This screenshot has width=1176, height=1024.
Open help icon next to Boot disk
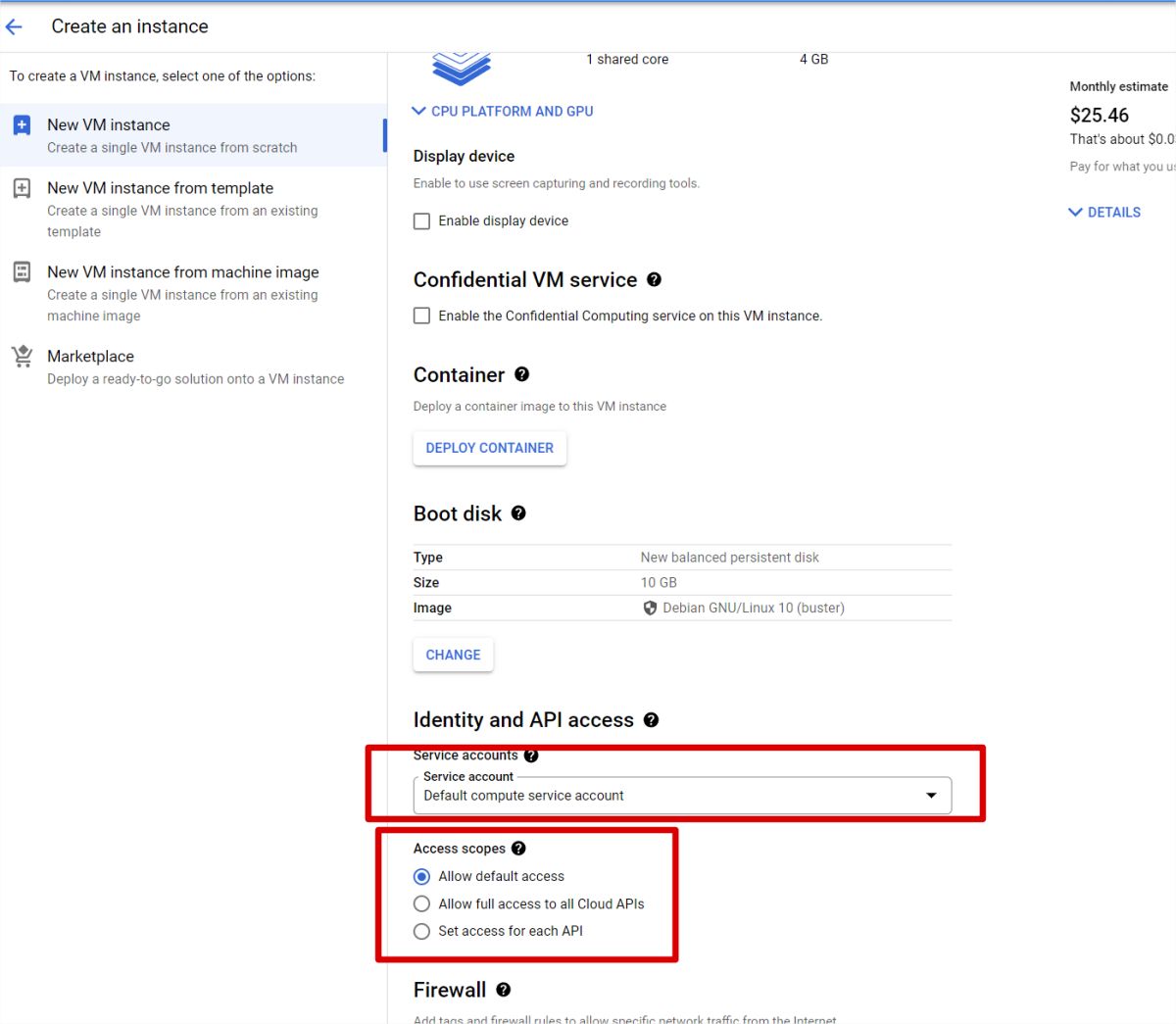(518, 513)
